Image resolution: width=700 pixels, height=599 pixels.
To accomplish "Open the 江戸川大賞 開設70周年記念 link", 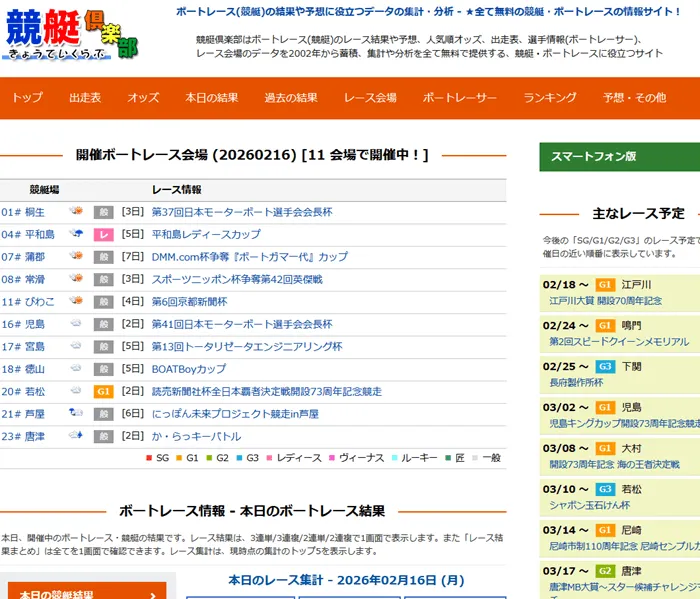I will pos(605,300).
